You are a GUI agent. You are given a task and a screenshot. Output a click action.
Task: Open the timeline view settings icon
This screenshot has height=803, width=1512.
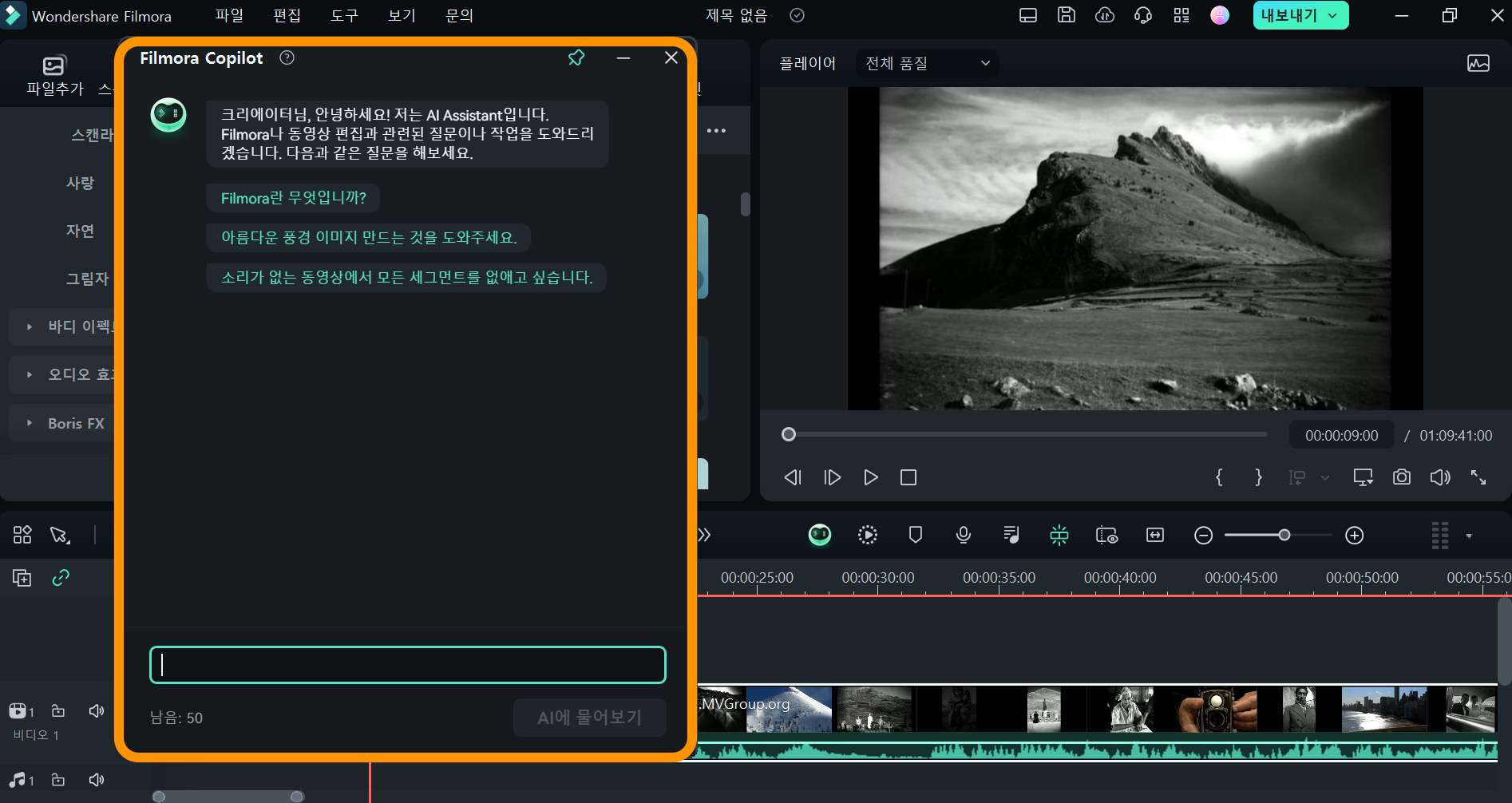[1107, 535]
